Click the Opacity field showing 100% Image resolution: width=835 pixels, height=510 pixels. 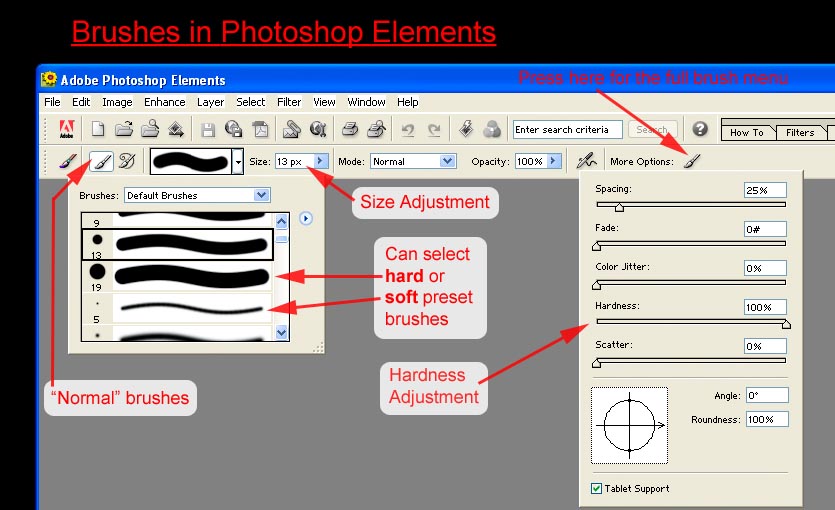pyautogui.click(x=531, y=161)
